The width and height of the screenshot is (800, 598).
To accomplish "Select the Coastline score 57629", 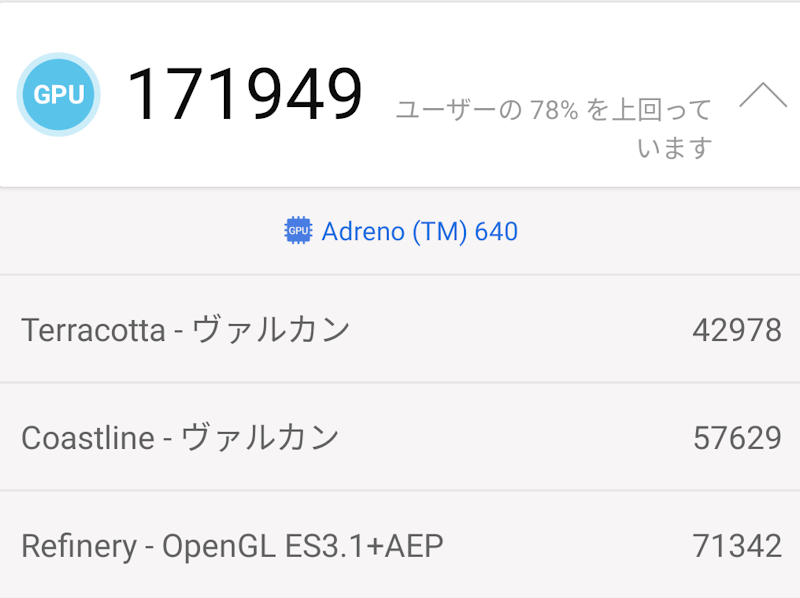I will 736,437.
